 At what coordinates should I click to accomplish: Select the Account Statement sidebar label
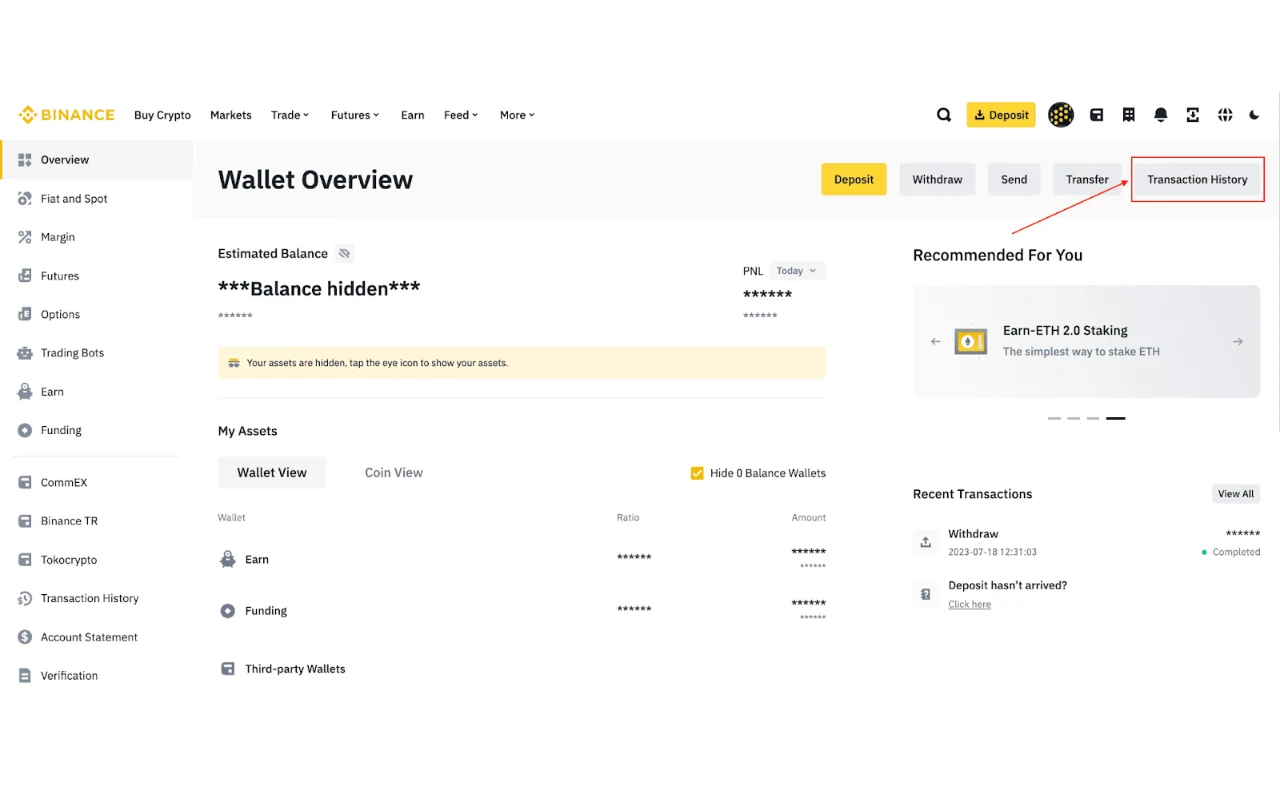[x=89, y=637]
